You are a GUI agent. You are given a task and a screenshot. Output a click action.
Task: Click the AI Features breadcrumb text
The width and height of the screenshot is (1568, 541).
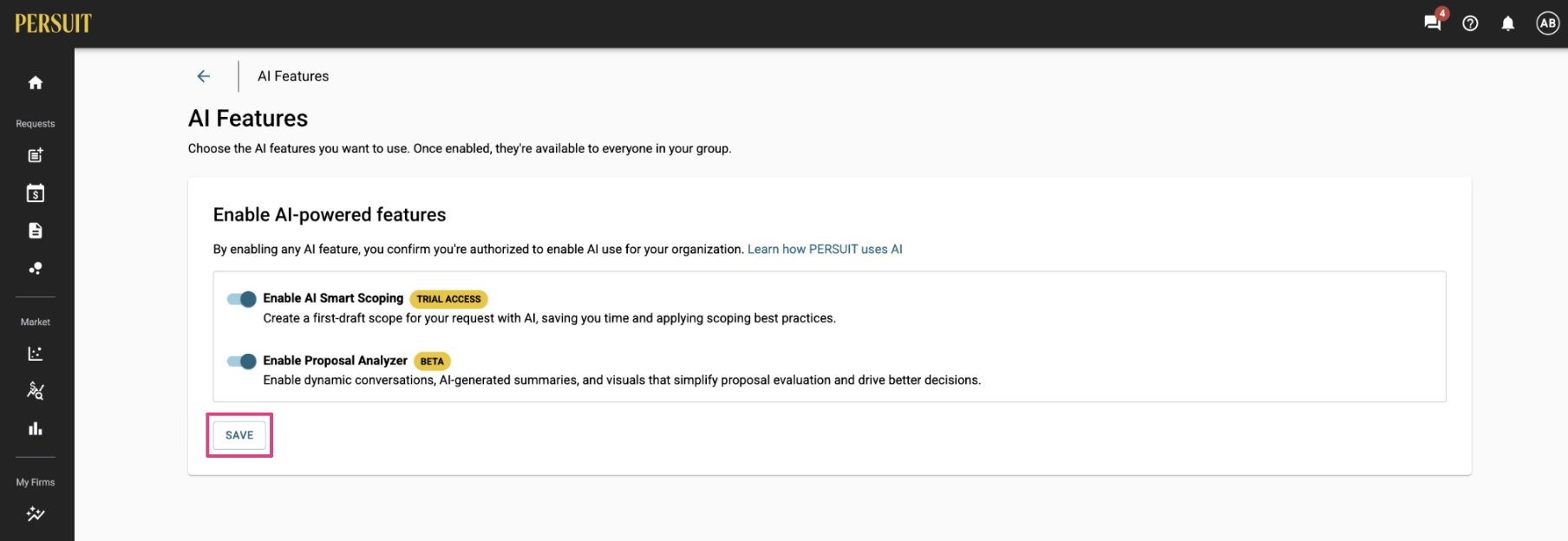[x=293, y=76]
